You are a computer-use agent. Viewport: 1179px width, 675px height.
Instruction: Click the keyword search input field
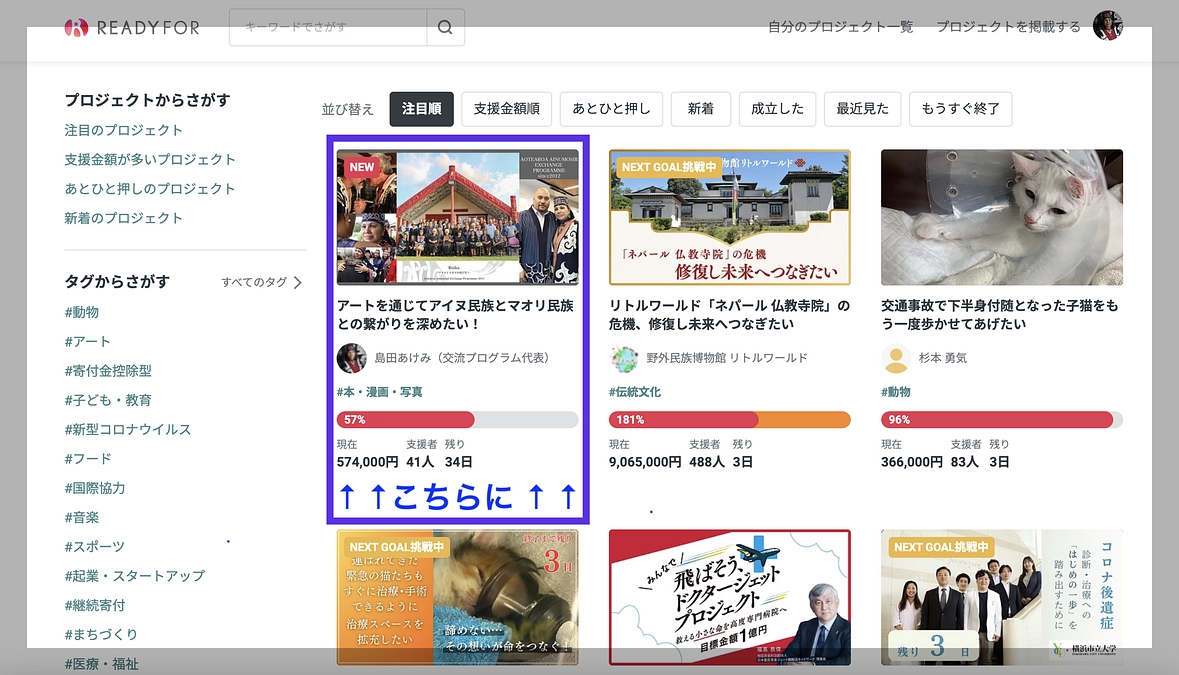pyautogui.click(x=330, y=27)
